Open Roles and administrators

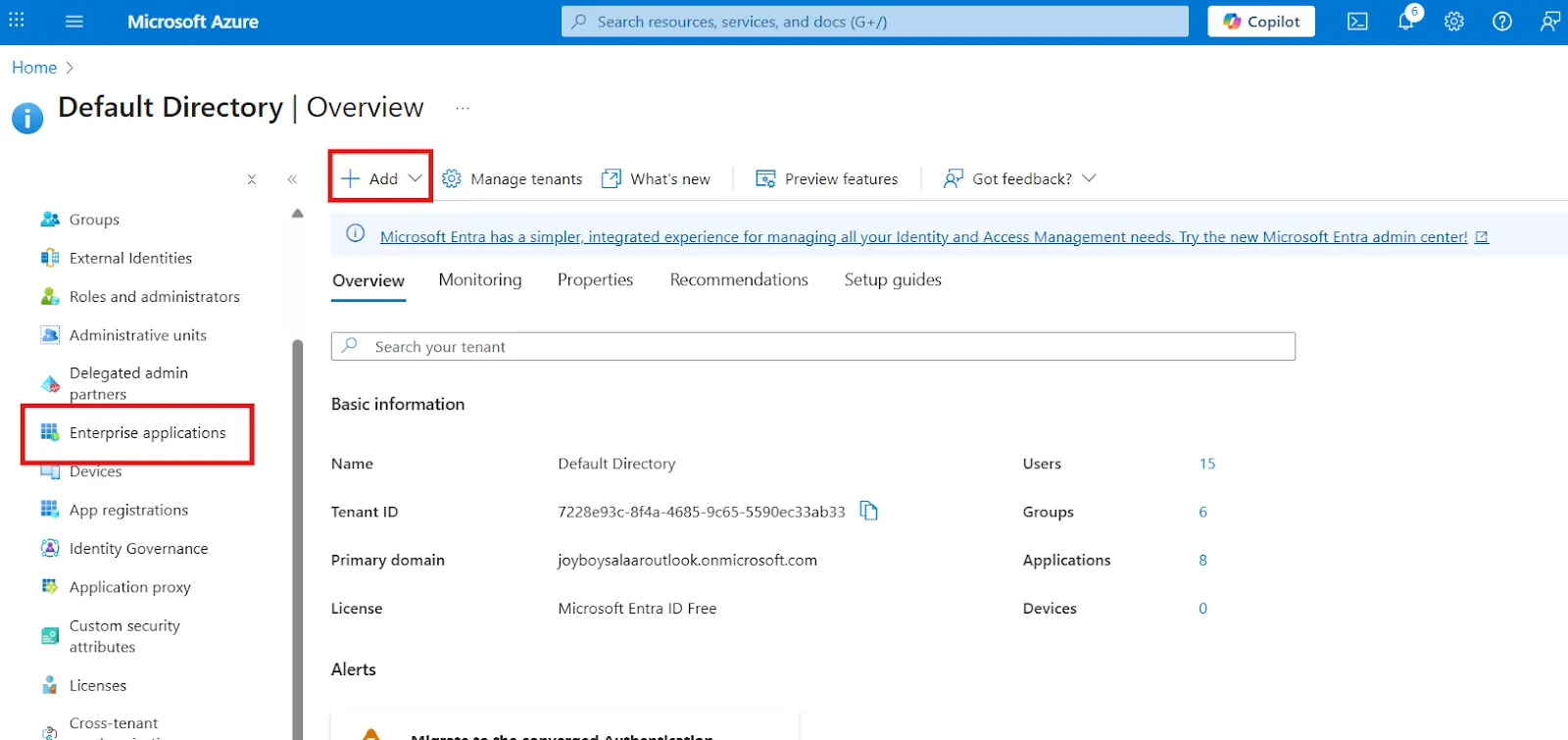point(154,296)
